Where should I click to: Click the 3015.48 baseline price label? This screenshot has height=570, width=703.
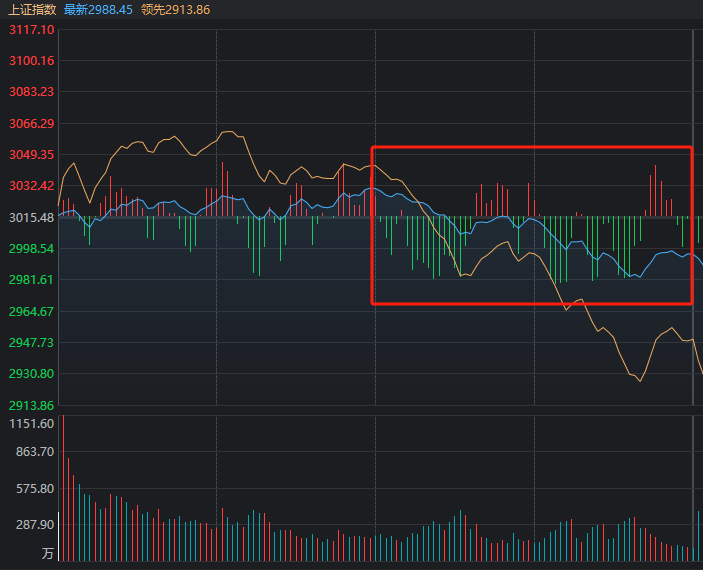30,217
